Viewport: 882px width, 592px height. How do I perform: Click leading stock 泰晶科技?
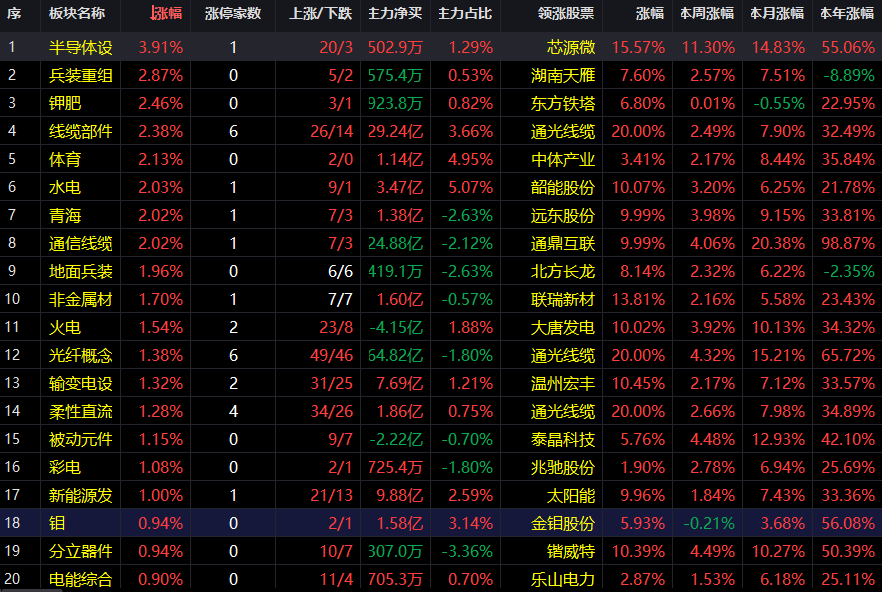[x=562, y=439]
